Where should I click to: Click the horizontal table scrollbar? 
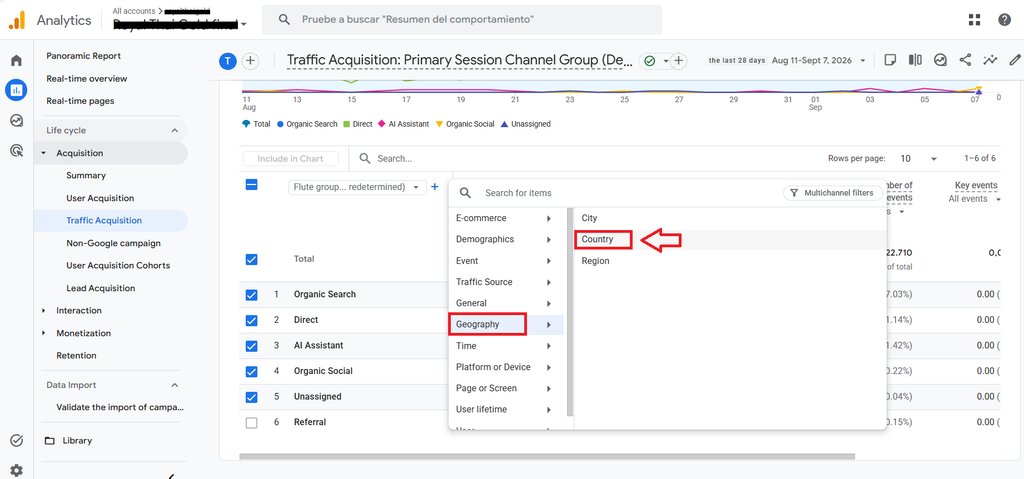(547, 457)
